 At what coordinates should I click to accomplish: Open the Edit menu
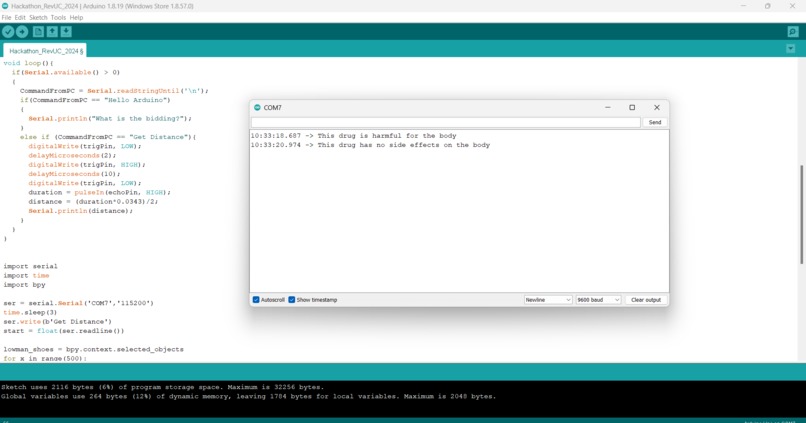[x=20, y=17]
